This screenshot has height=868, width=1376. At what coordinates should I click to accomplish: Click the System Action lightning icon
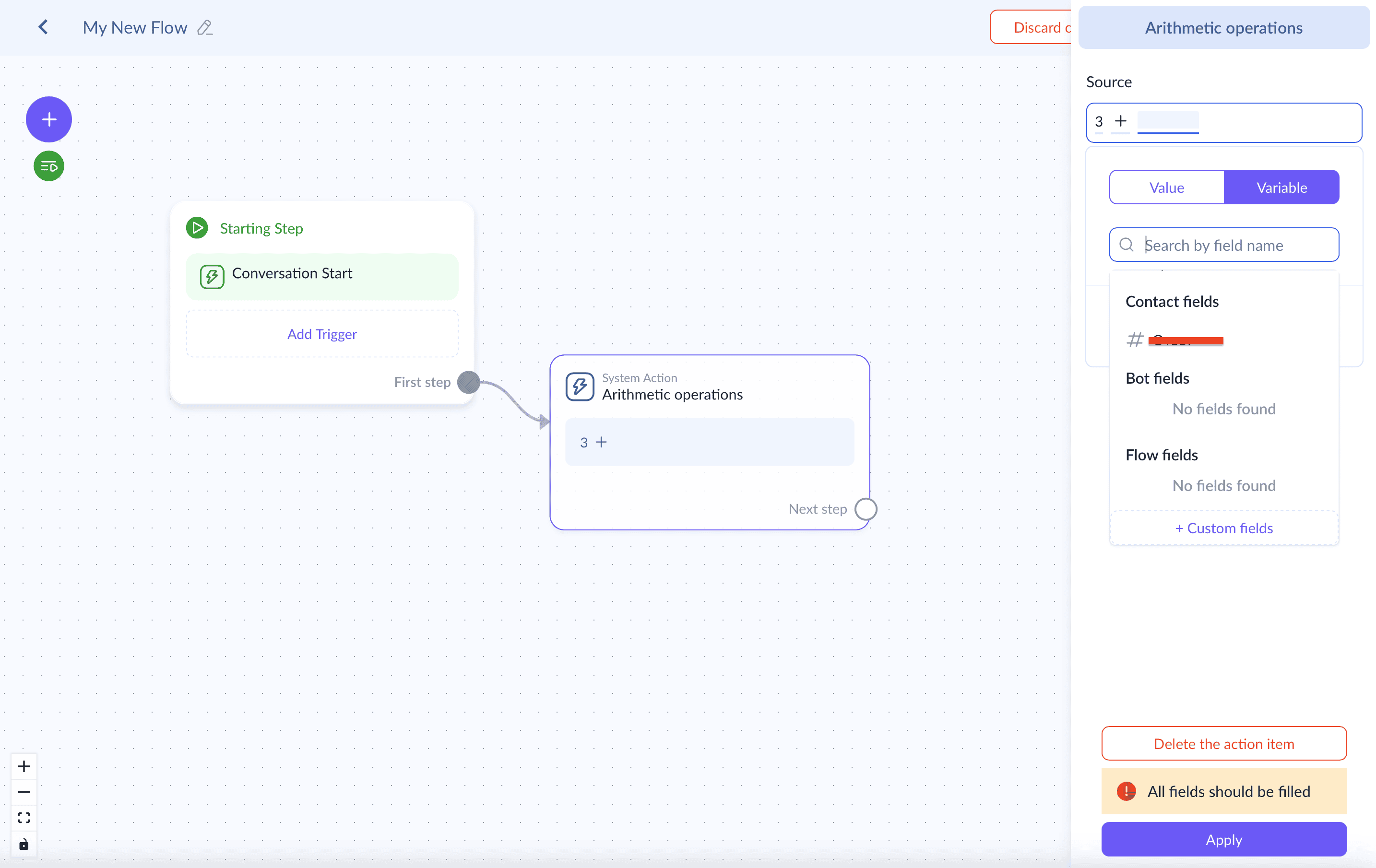(x=580, y=387)
